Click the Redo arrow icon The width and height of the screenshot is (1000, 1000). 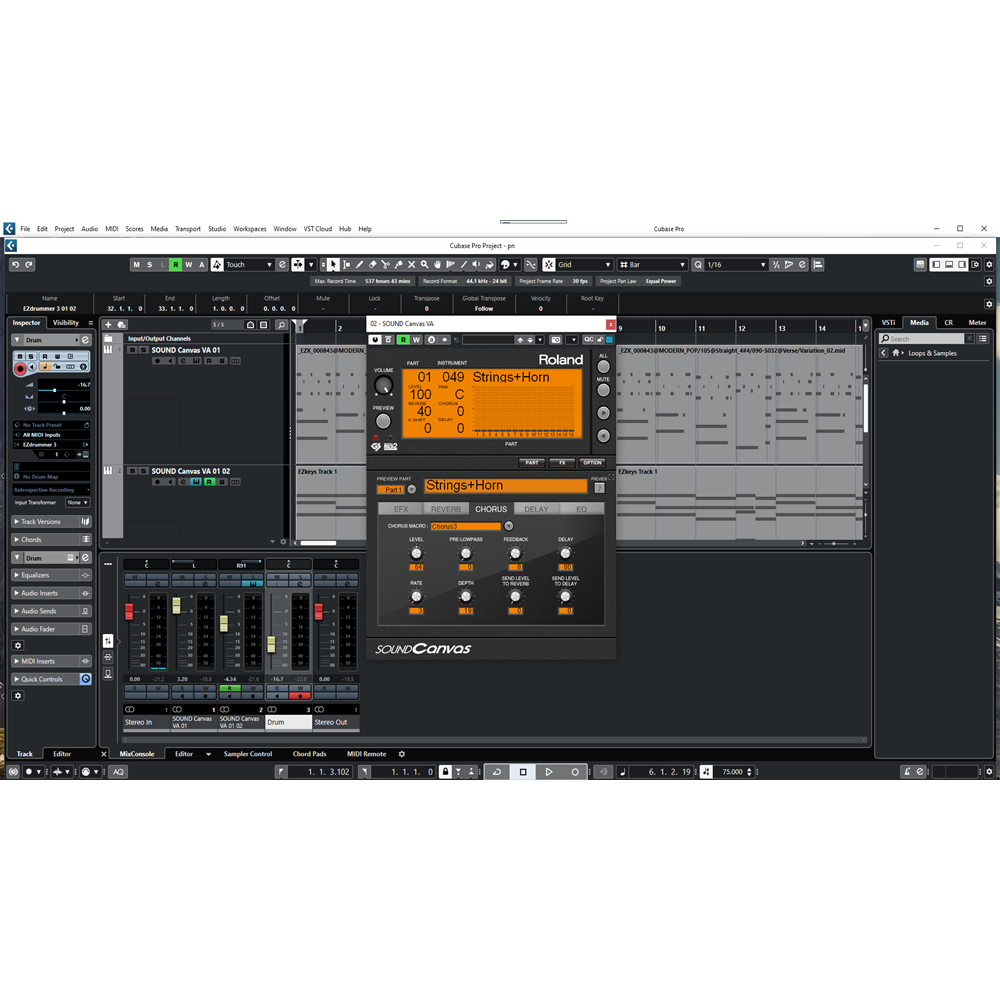tap(29, 265)
